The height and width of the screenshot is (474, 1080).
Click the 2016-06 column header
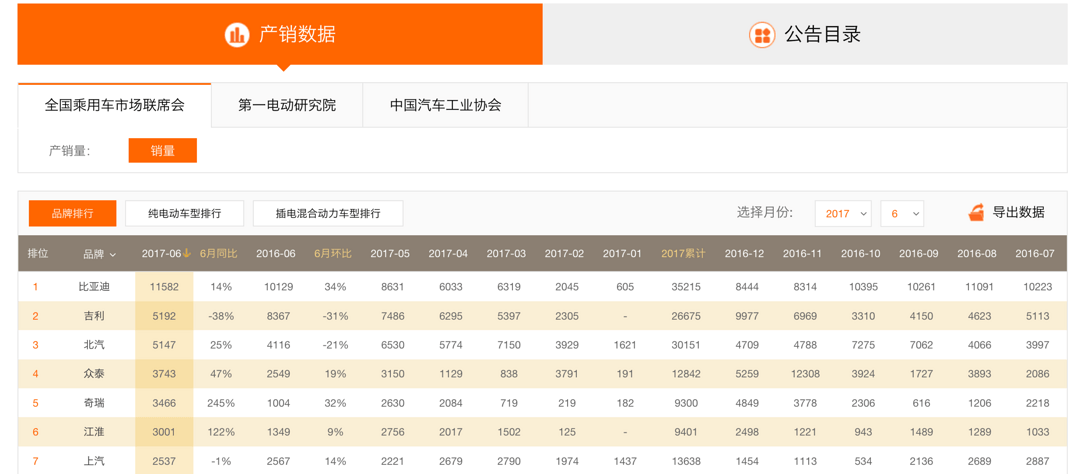click(276, 254)
